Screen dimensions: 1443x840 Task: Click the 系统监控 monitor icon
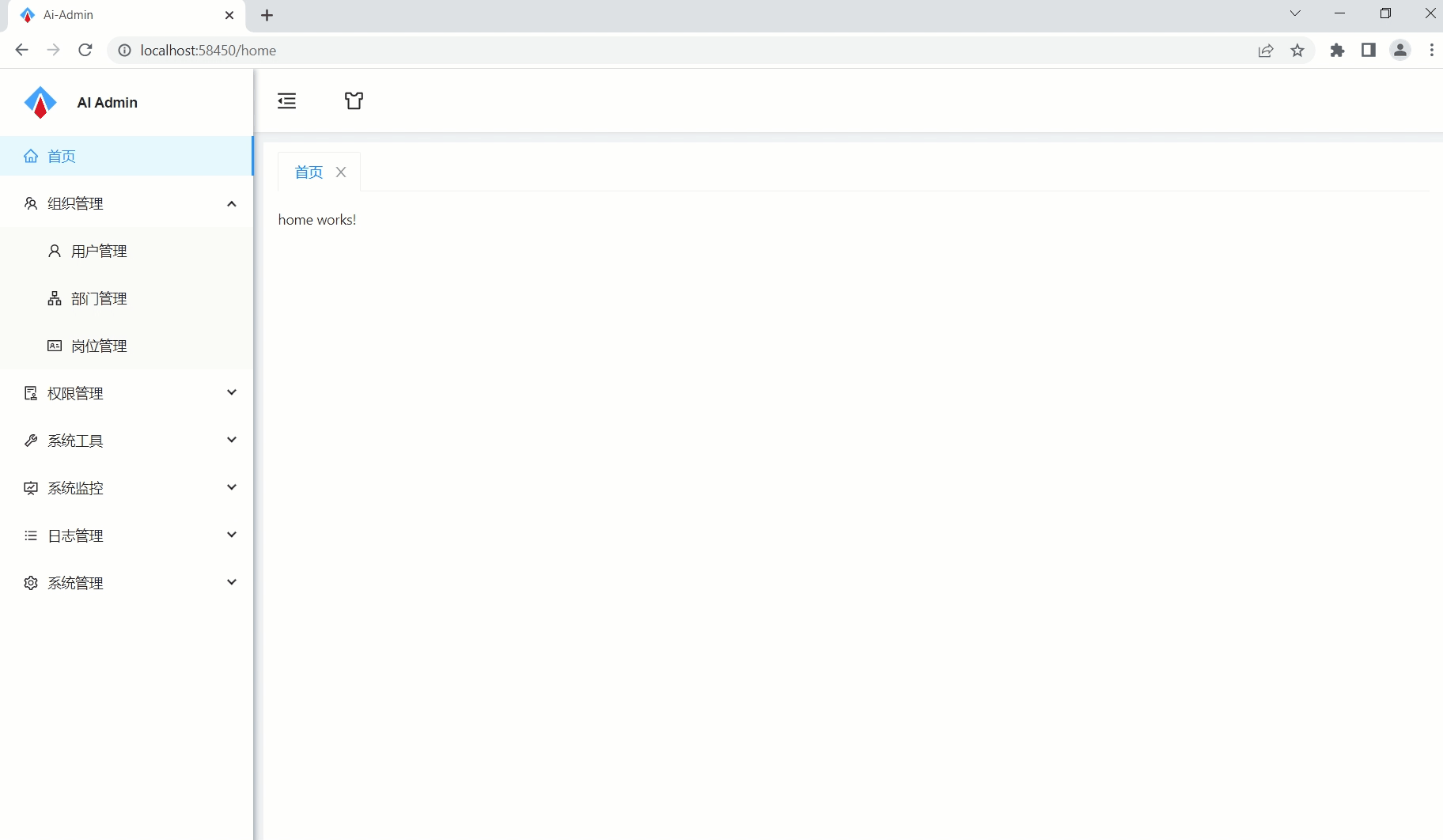tap(31, 488)
